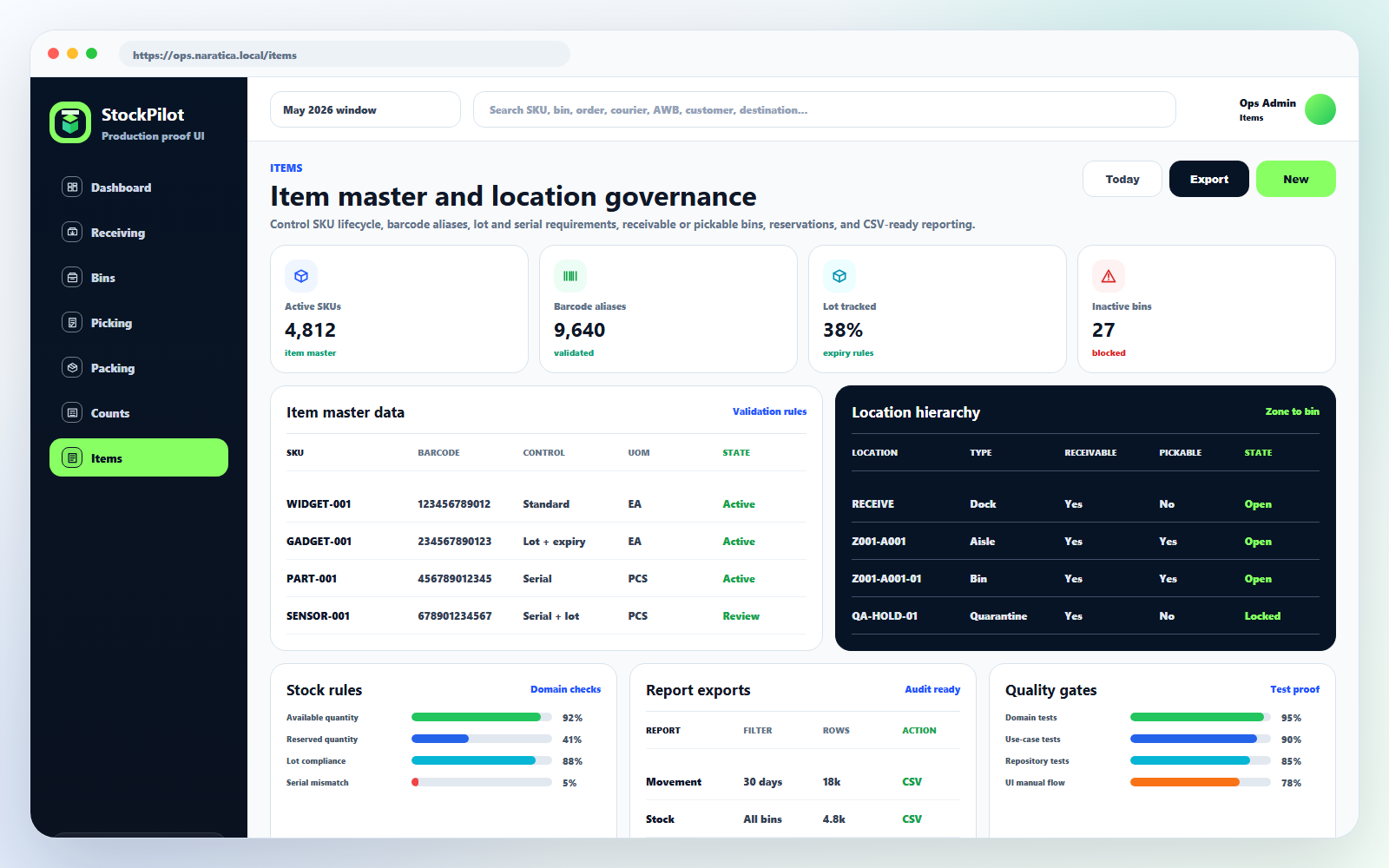Click the Active SKUs cube icon
The image size is (1389, 868).
pos(301,276)
